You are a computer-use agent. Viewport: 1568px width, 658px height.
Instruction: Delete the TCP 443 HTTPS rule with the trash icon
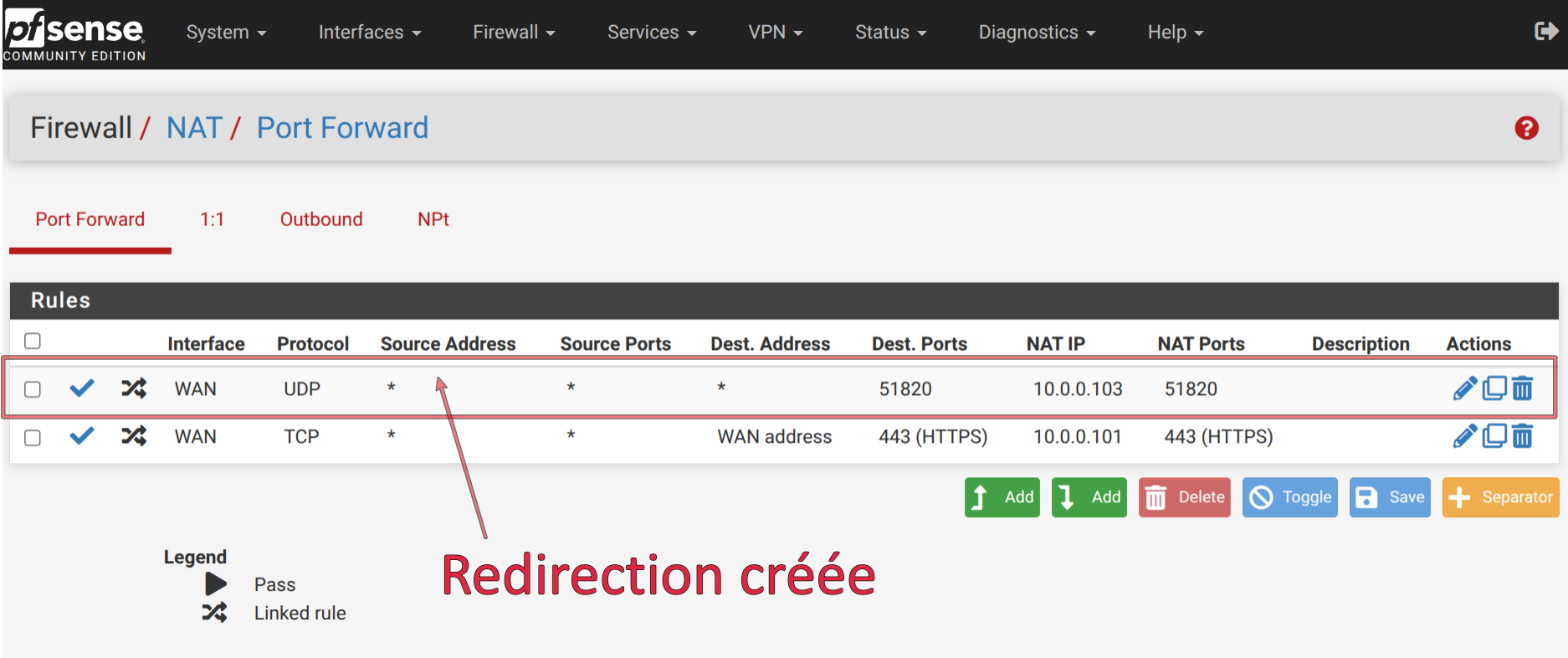[x=1523, y=436]
